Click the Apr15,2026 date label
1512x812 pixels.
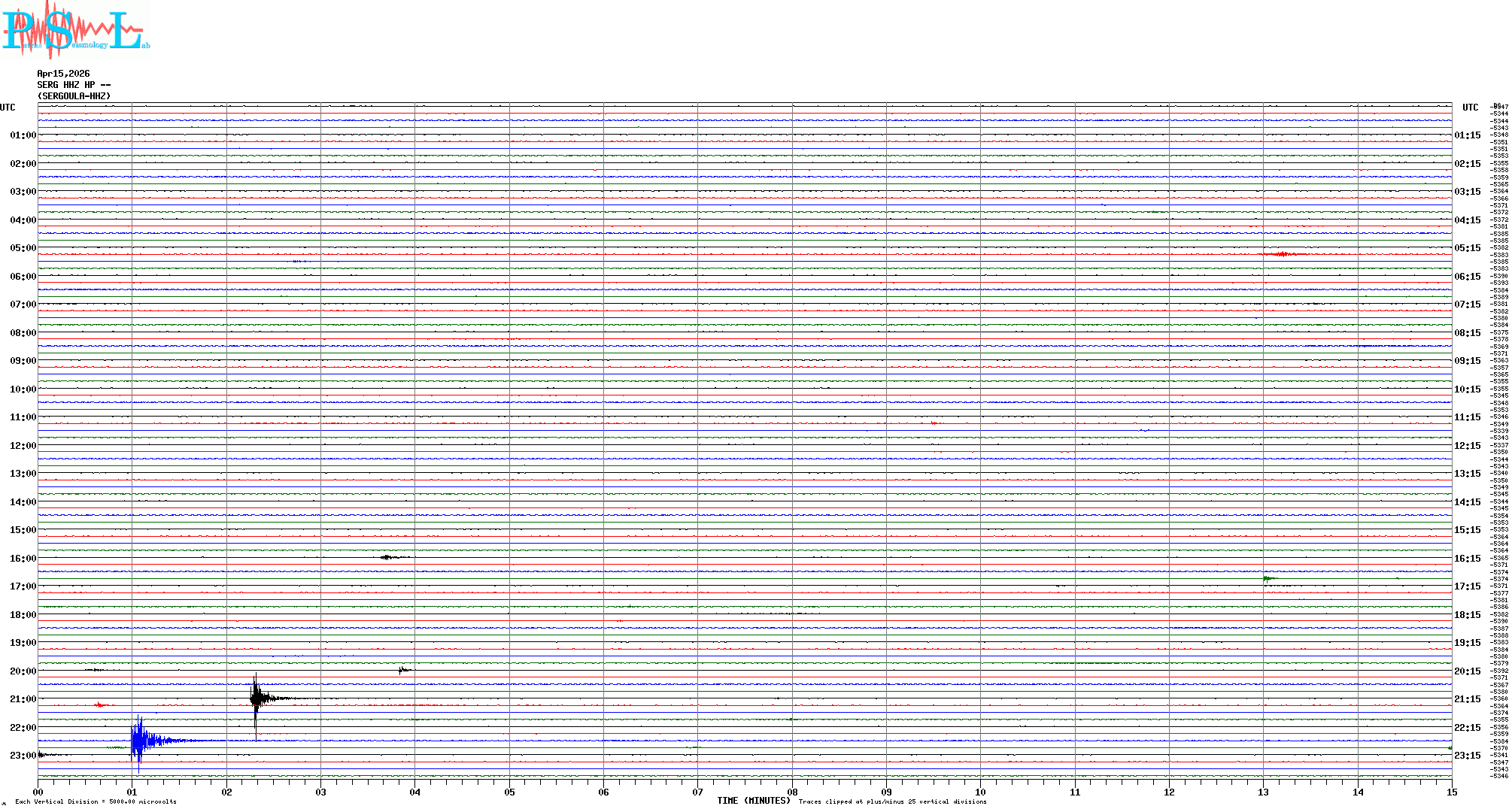click(63, 74)
